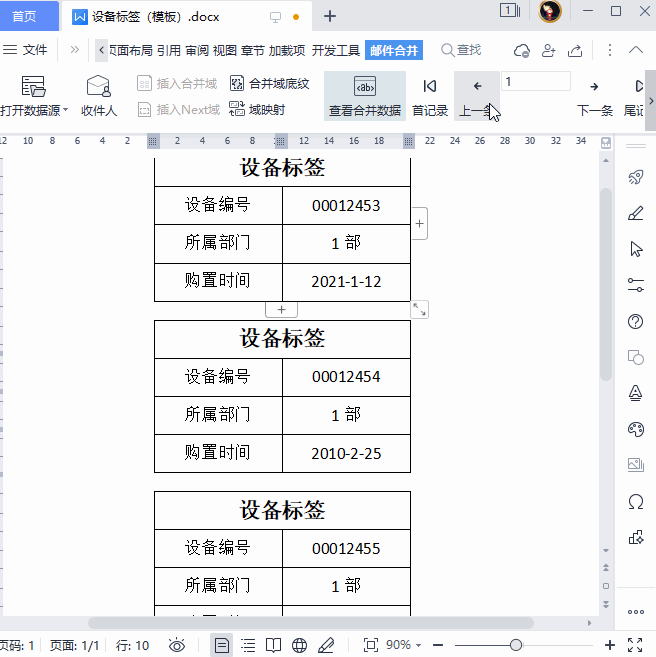Open the data source icon

tap(33, 86)
